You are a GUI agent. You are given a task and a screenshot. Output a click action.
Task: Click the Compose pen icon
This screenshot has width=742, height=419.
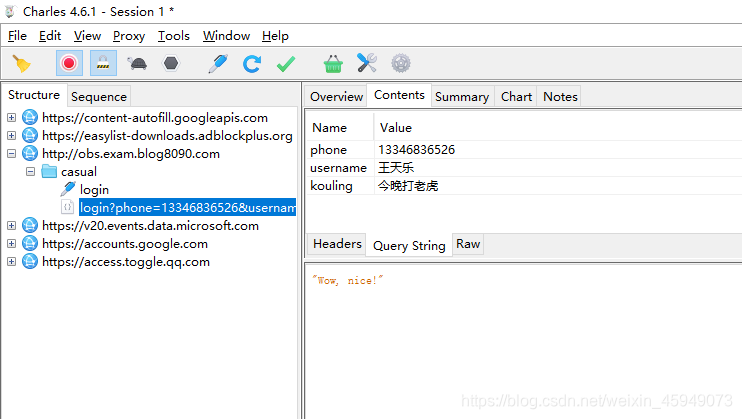218,63
